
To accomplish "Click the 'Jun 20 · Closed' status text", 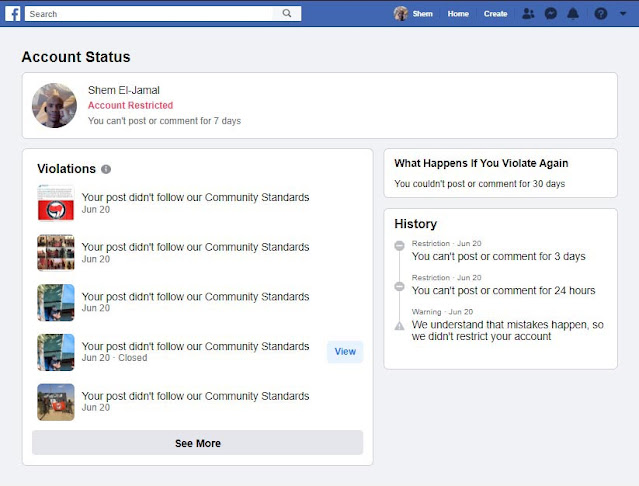I will tap(115, 358).
